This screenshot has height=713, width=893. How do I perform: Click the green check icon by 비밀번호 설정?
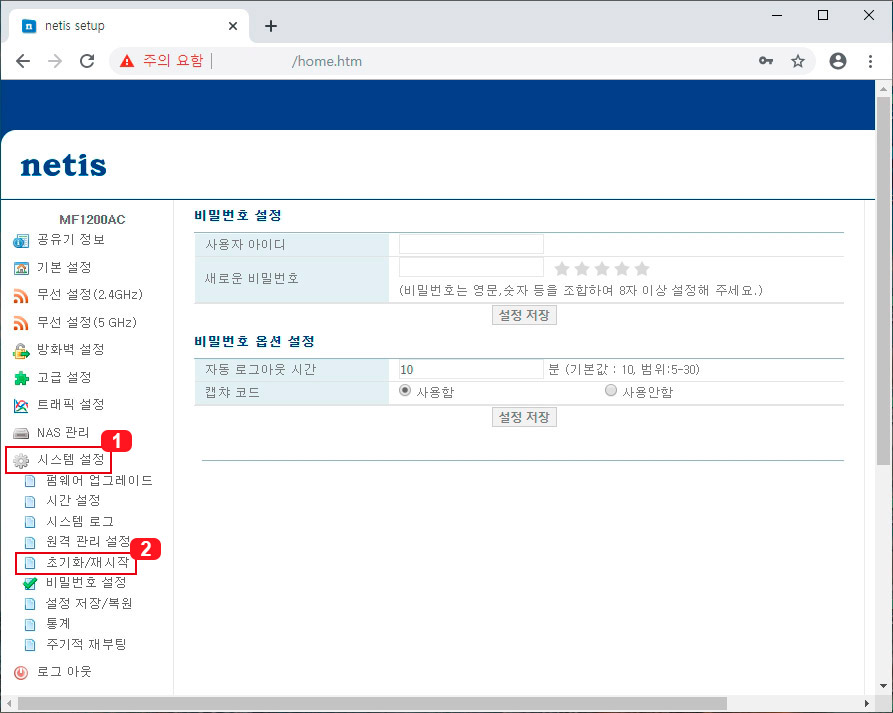click(x=30, y=584)
